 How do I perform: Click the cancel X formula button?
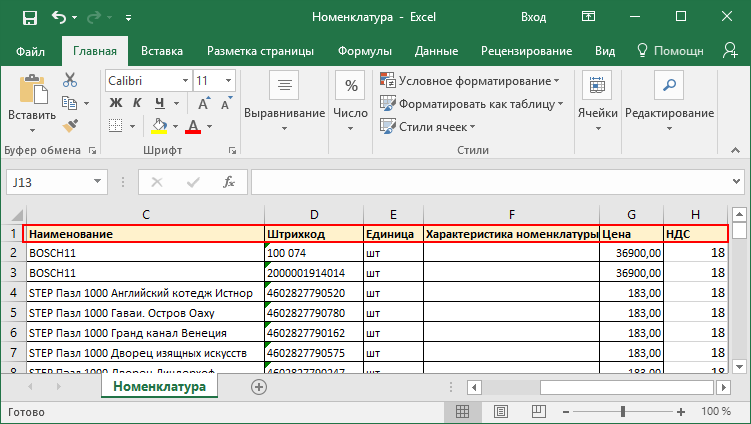click(157, 182)
